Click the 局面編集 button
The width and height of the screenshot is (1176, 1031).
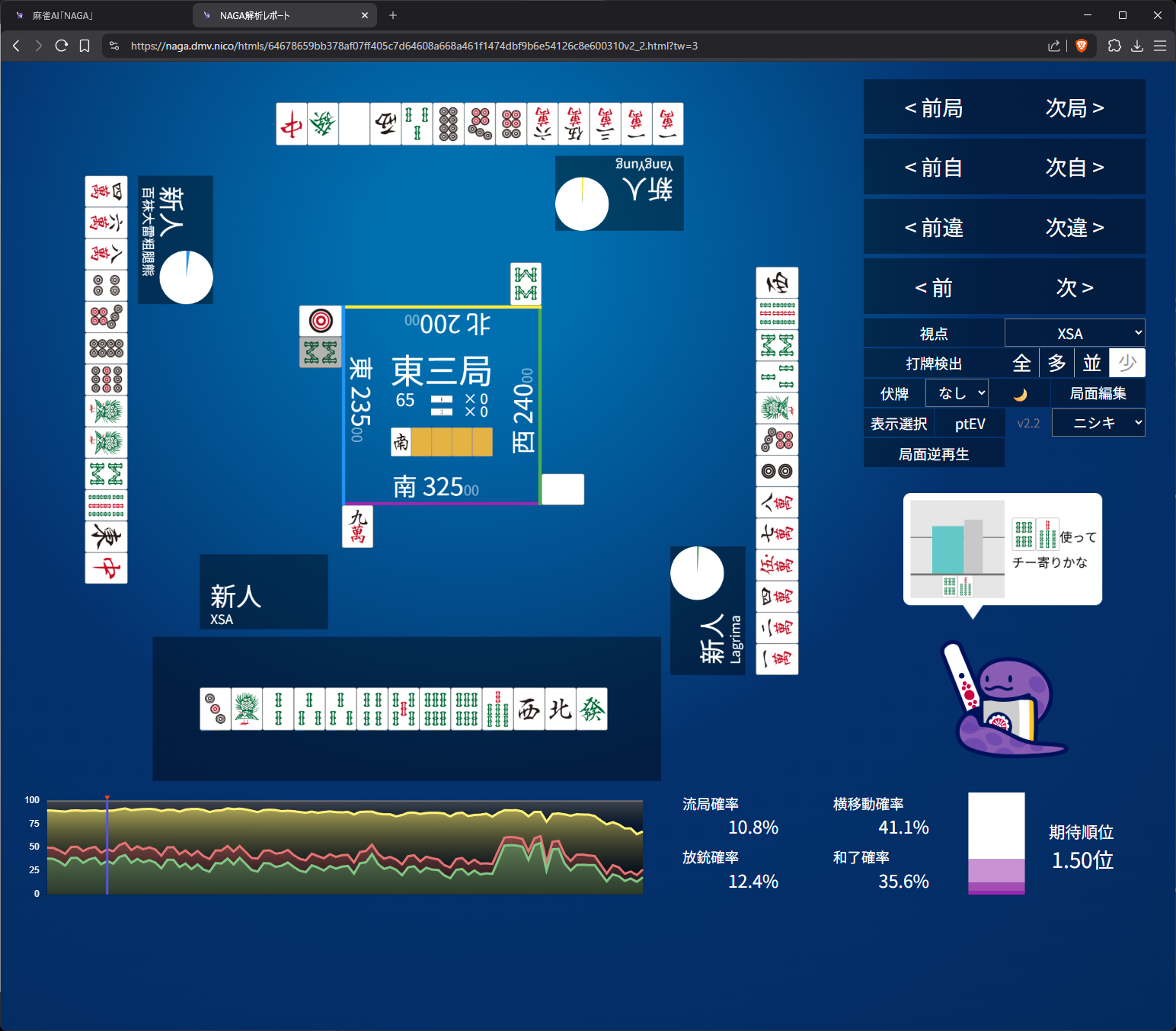1098,393
